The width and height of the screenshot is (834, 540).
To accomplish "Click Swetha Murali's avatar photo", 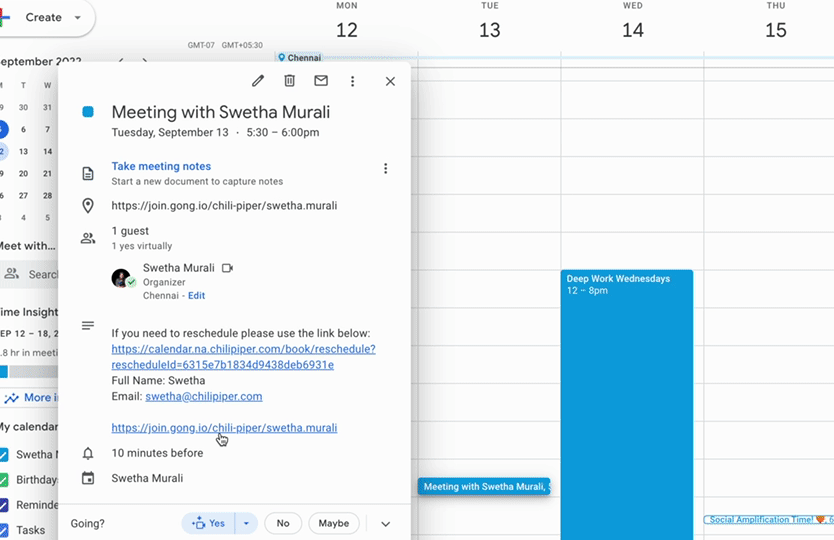I will 121,278.
